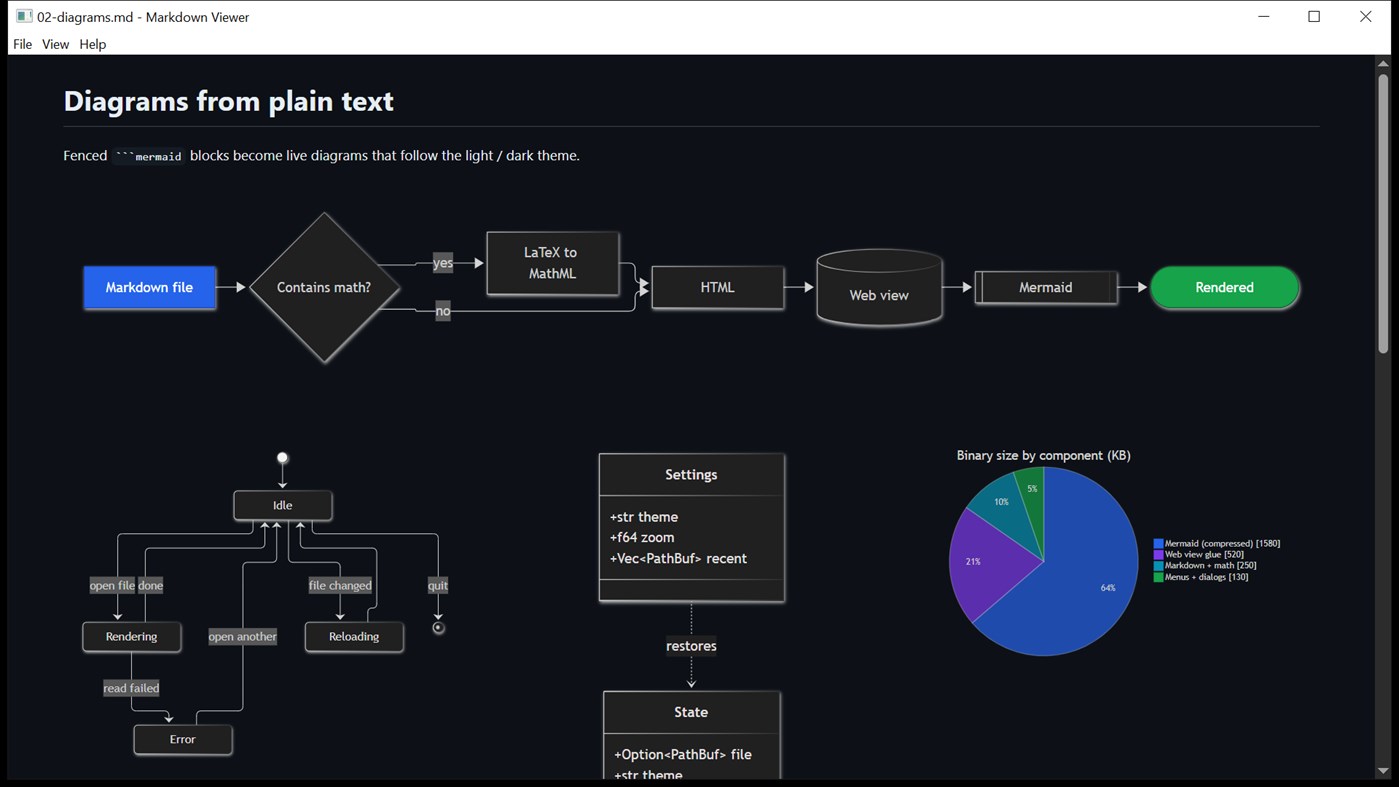Screen dimensions: 1399x787
Task: Click the restores relation label
Action: (691, 646)
